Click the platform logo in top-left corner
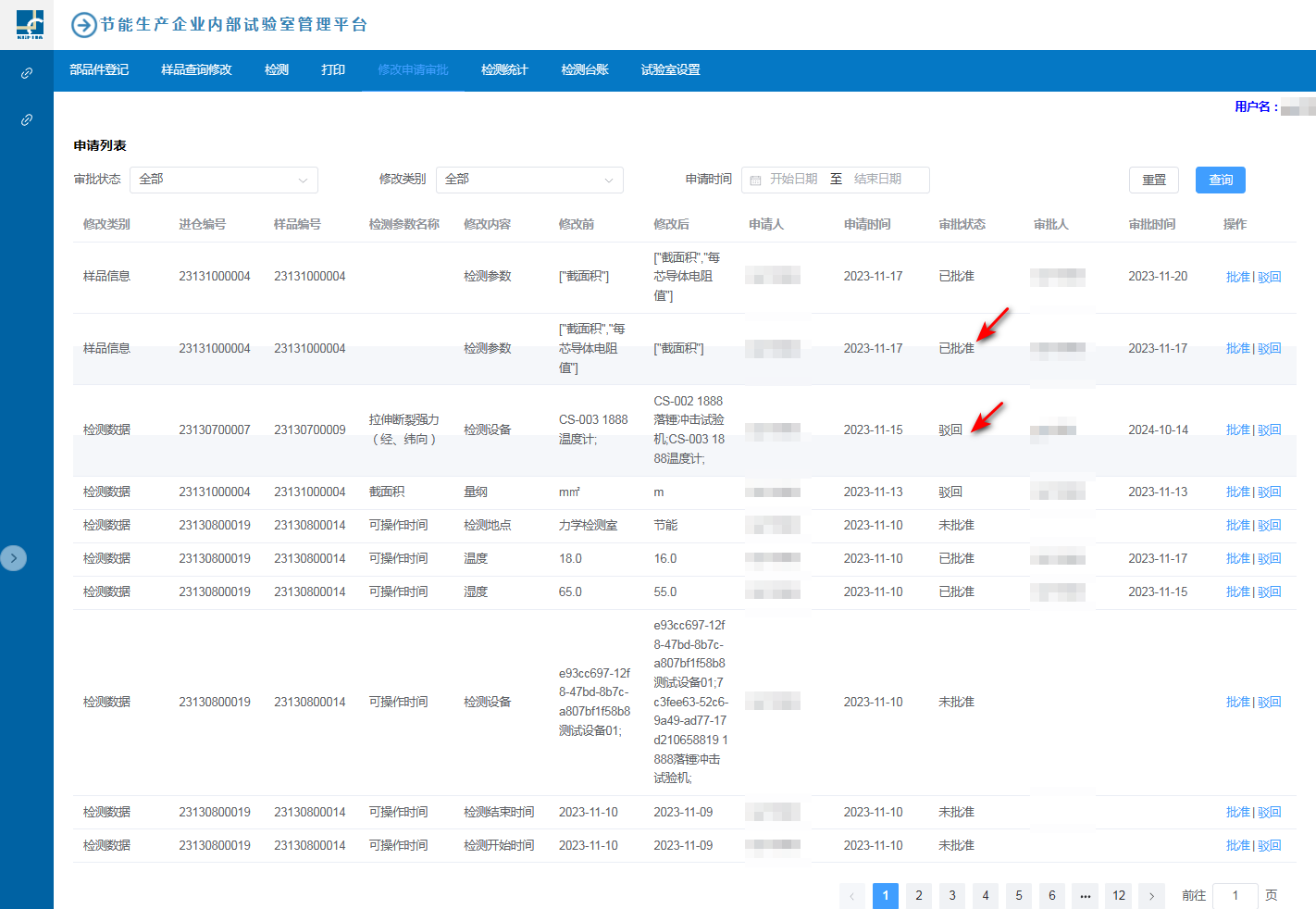Image resolution: width=1316 pixels, height=909 pixels. click(30, 24)
